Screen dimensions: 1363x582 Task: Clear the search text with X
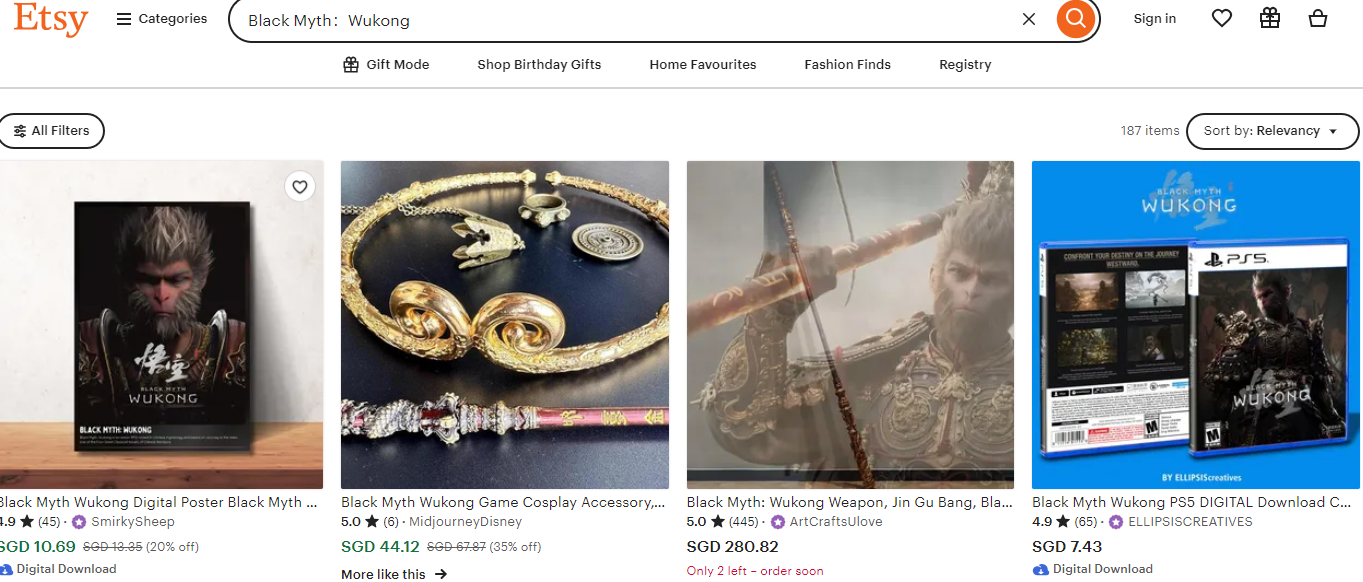click(1028, 19)
